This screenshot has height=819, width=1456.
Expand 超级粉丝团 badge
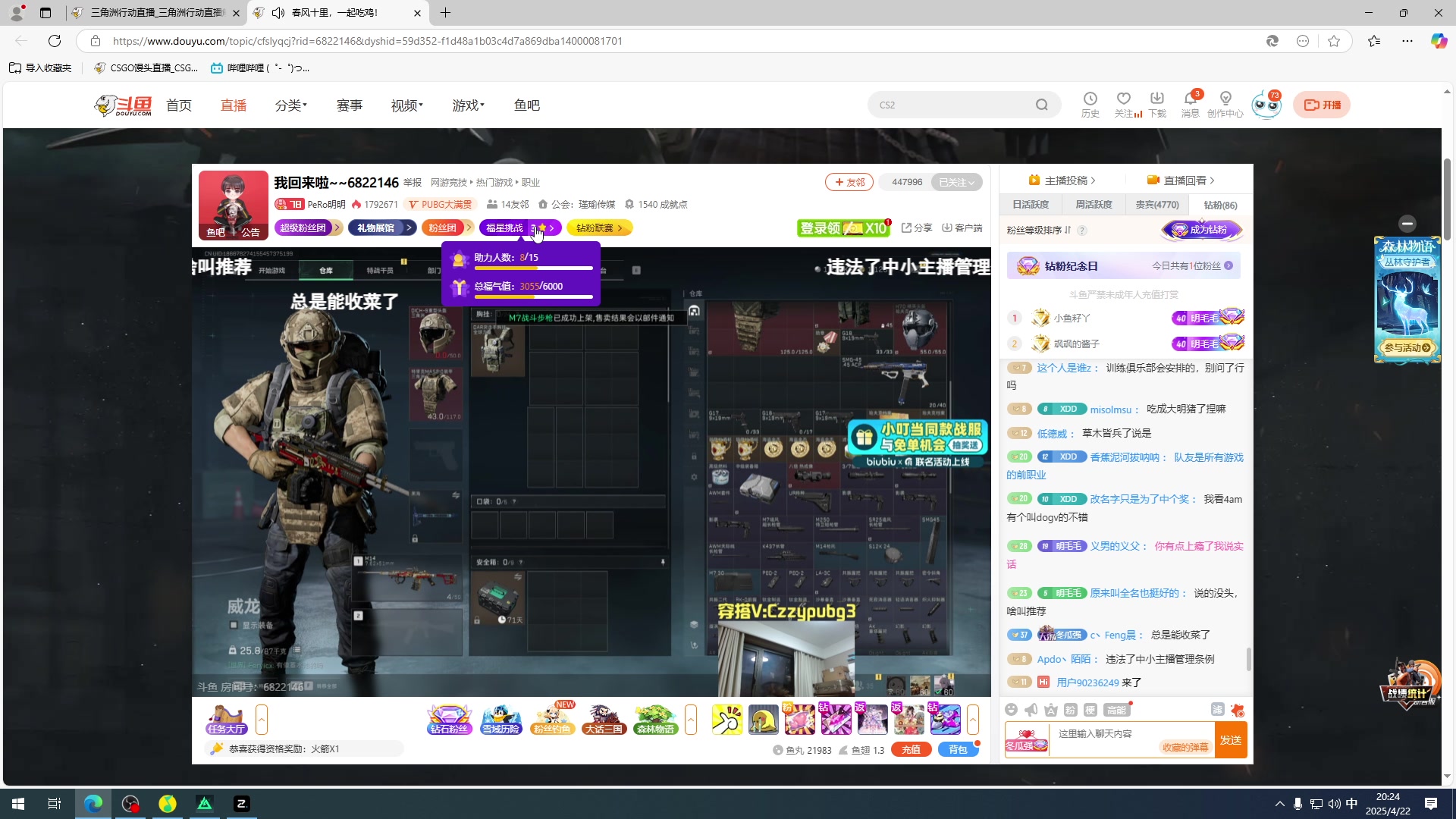(x=309, y=227)
